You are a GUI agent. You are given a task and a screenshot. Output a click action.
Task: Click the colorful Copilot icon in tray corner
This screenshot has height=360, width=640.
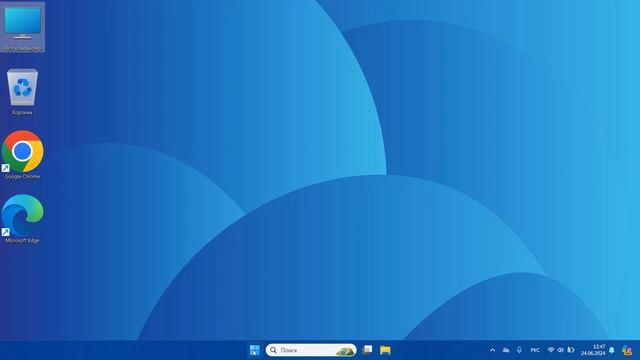627,350
